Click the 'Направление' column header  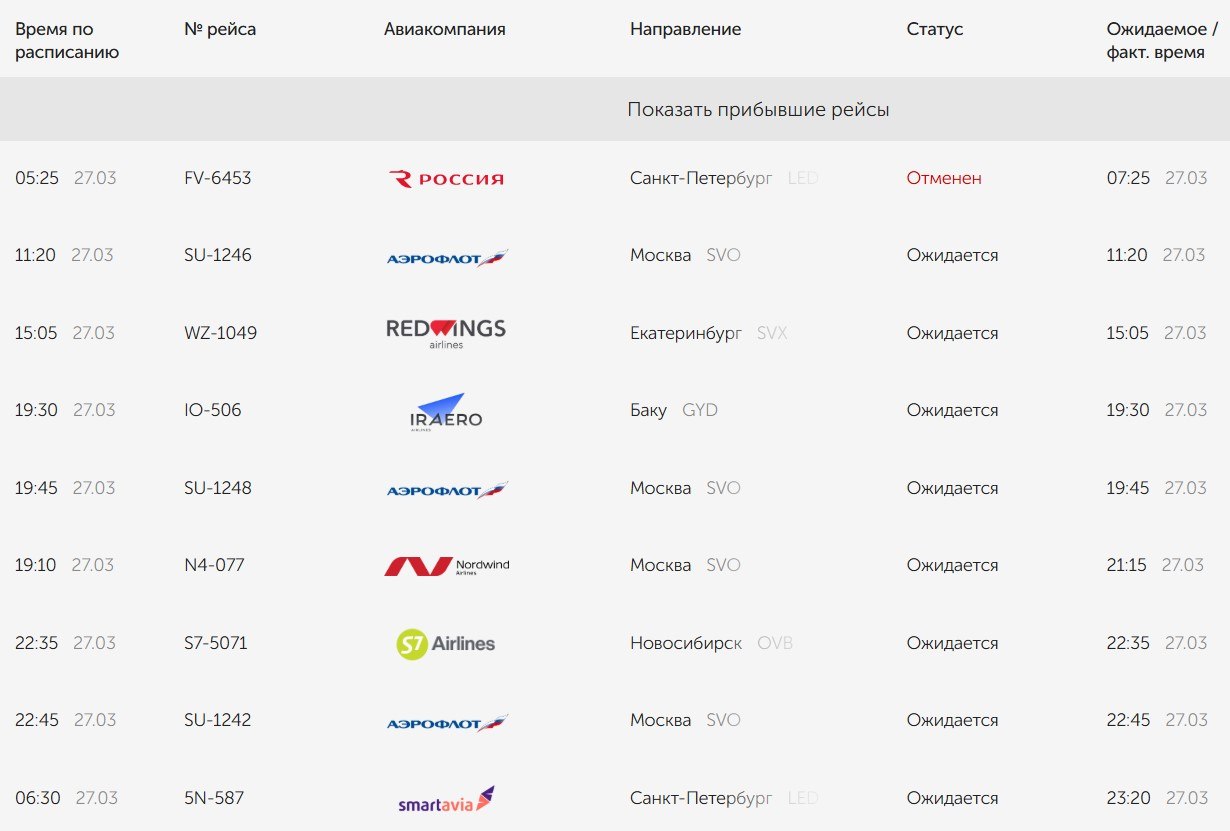click(x=685, y=29)
